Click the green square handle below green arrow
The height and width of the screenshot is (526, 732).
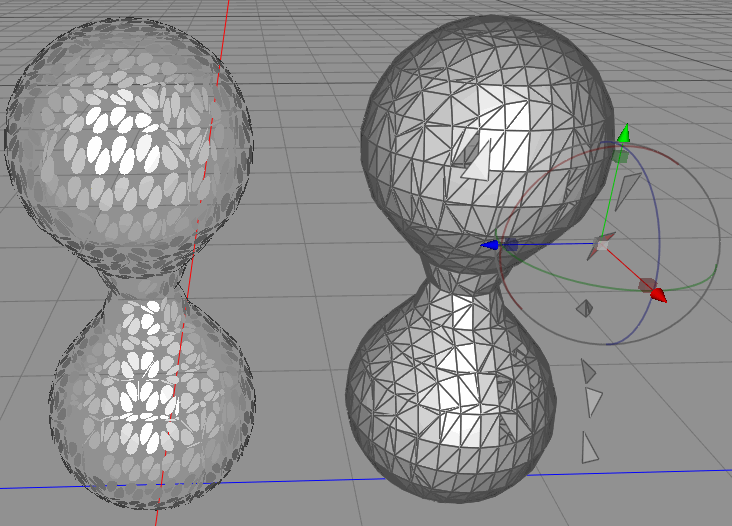click(619, 156)
